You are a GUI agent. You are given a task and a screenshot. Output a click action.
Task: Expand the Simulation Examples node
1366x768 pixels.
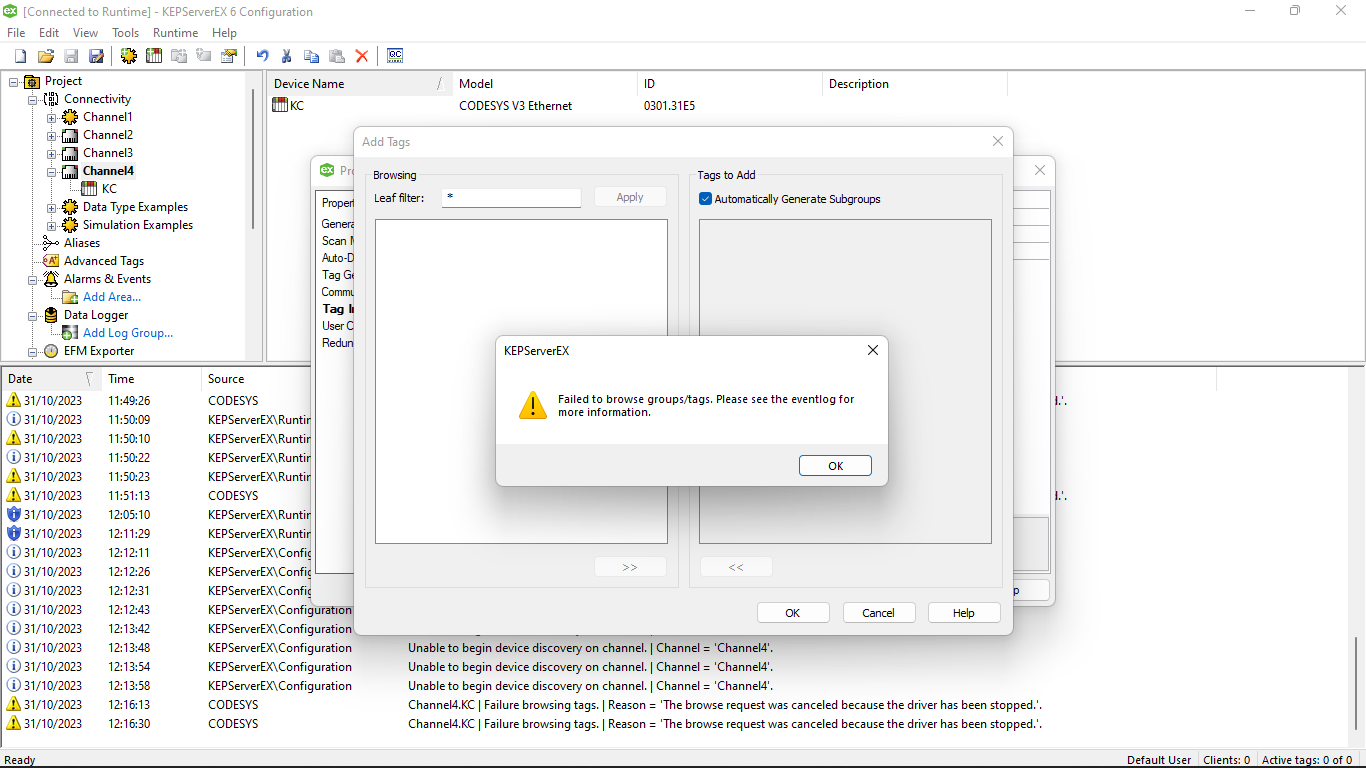click(x=50, y=225)
